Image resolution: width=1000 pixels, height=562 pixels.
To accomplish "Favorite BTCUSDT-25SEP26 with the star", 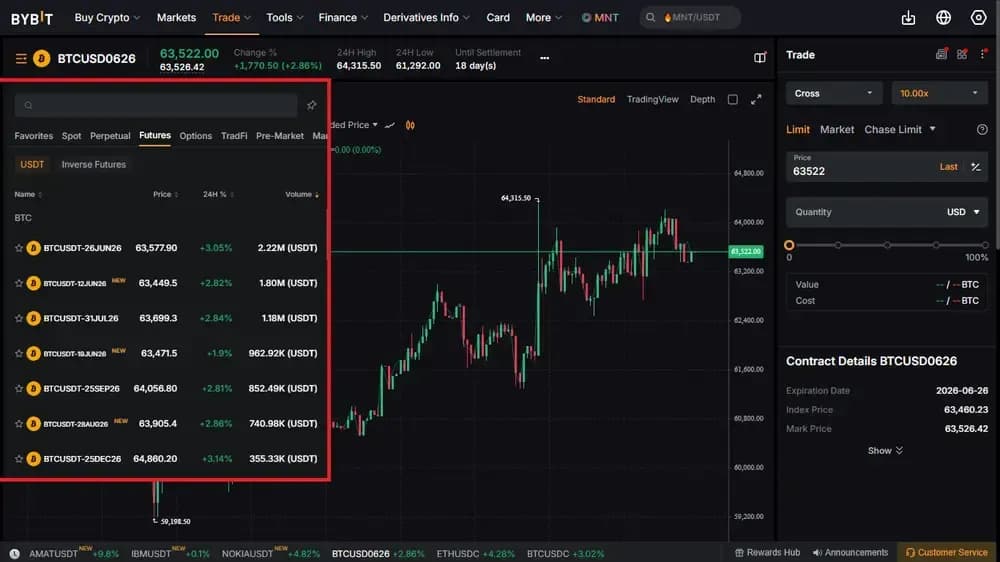I will [x=18, y=388].
